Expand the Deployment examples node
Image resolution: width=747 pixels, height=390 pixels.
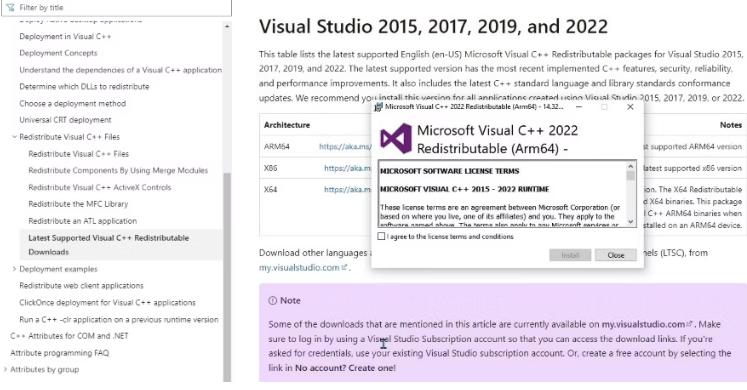14,269
